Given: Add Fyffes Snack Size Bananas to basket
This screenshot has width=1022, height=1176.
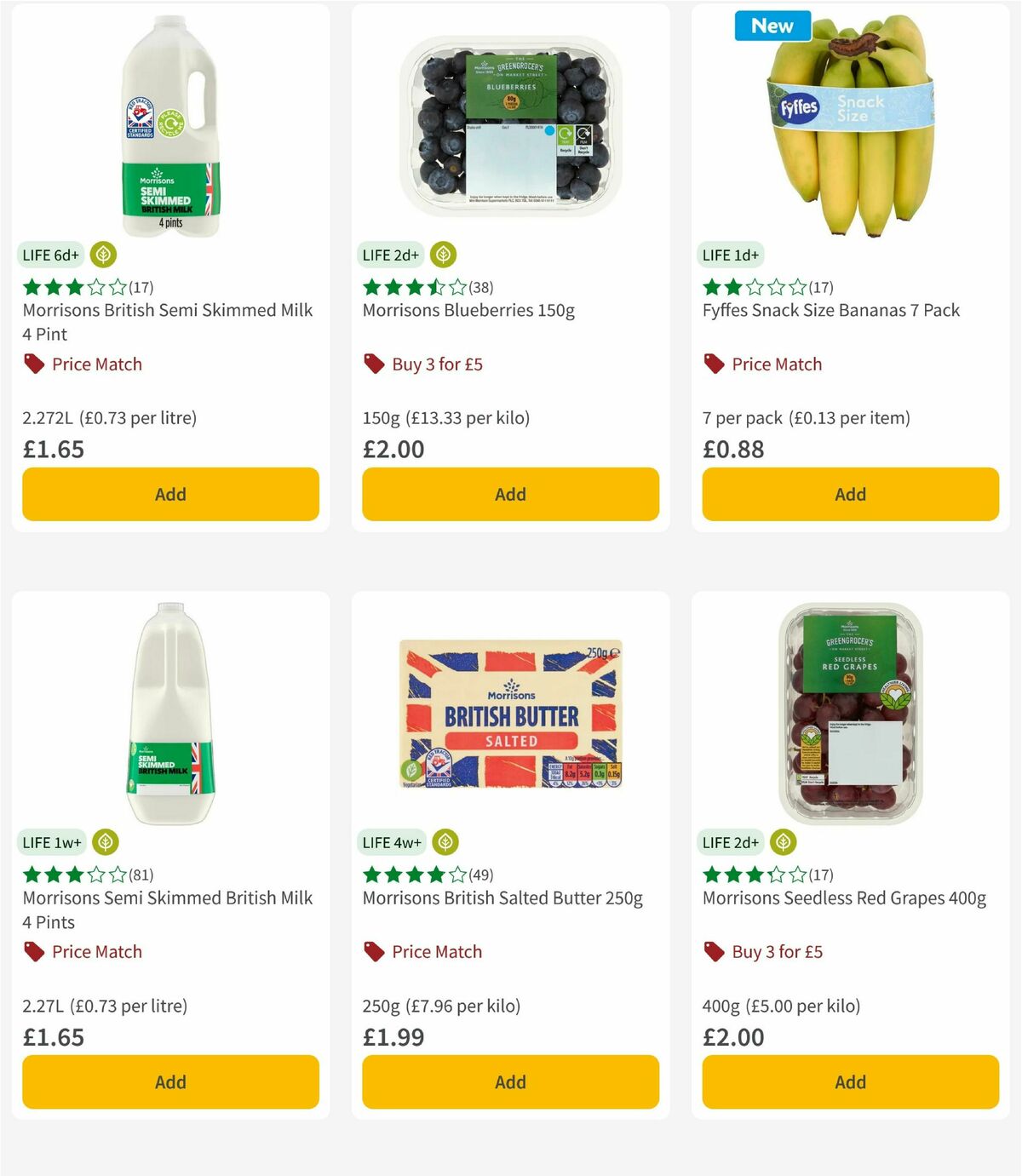Looking at the screenshot, I should pos(850,494).
